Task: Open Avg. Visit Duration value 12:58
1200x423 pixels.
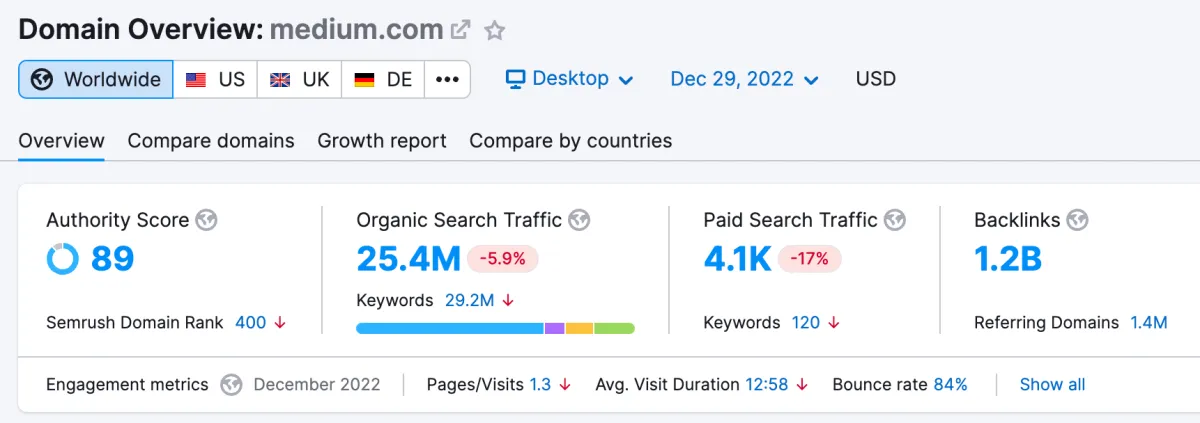Action: point(766,384)
